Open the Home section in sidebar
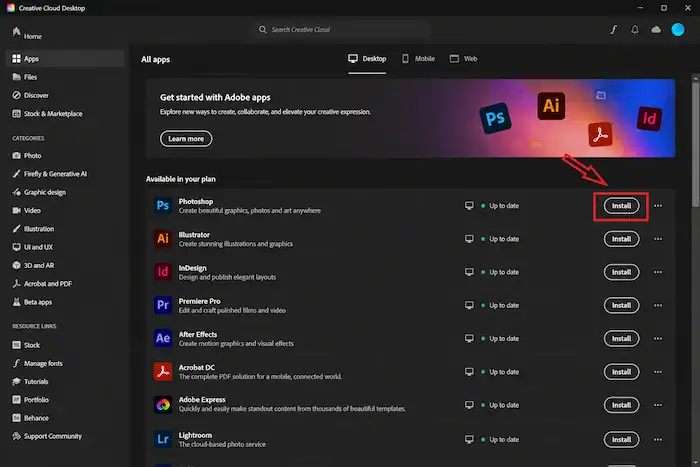 click(x=27, y=34)
